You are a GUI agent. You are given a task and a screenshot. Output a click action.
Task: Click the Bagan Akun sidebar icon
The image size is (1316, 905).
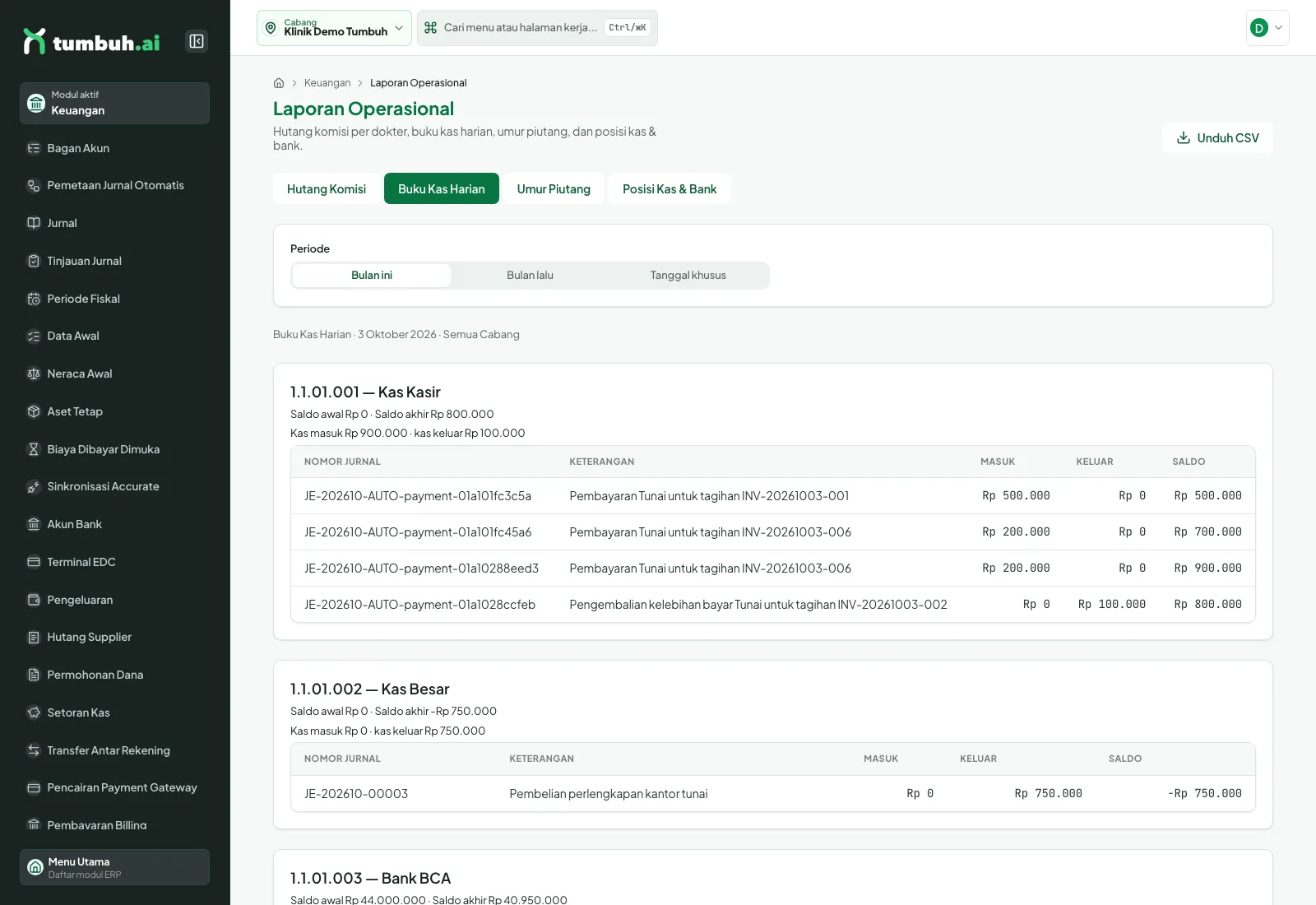[34, 148]
